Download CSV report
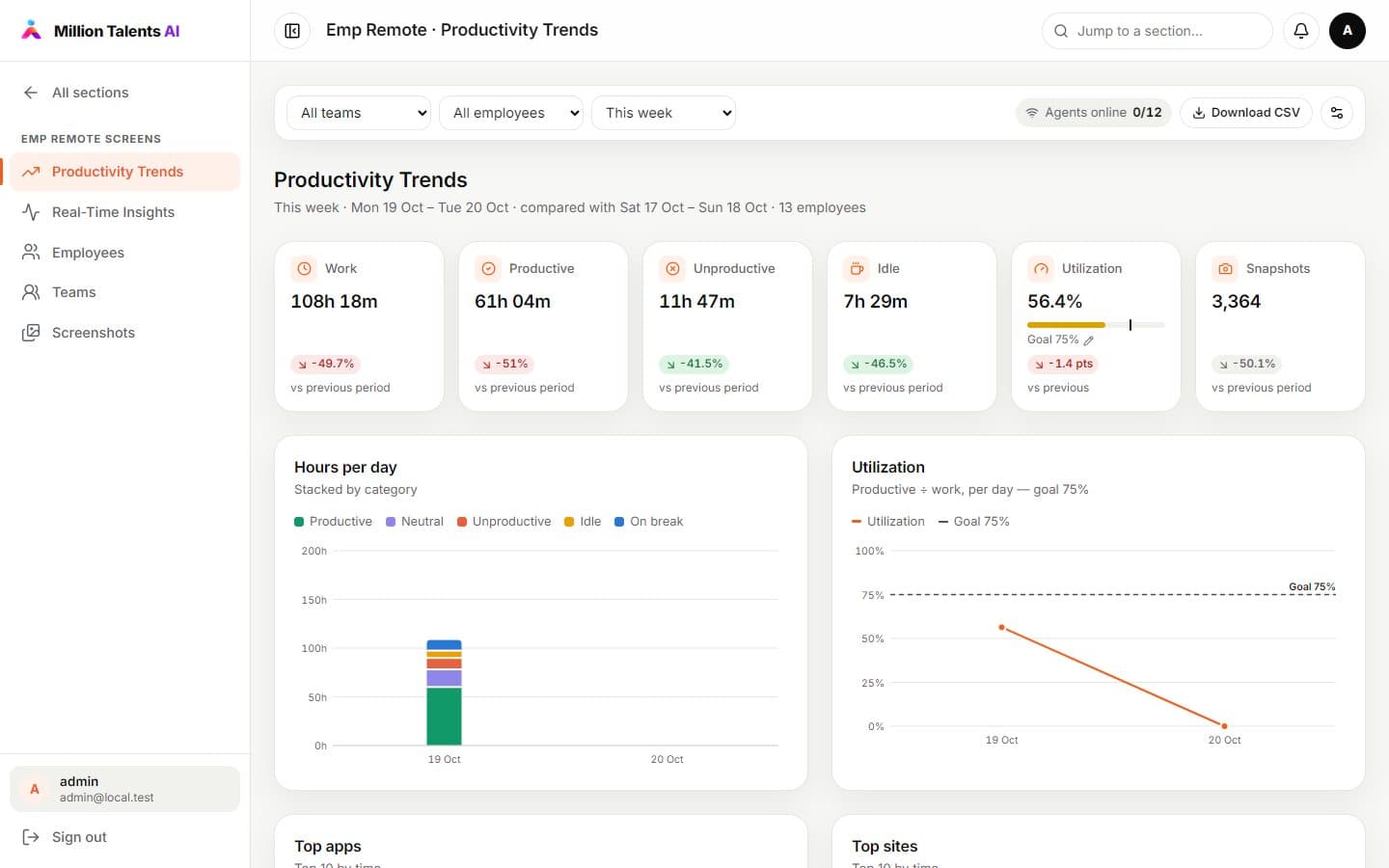 pyautogui.click(x=1246, y=113)
